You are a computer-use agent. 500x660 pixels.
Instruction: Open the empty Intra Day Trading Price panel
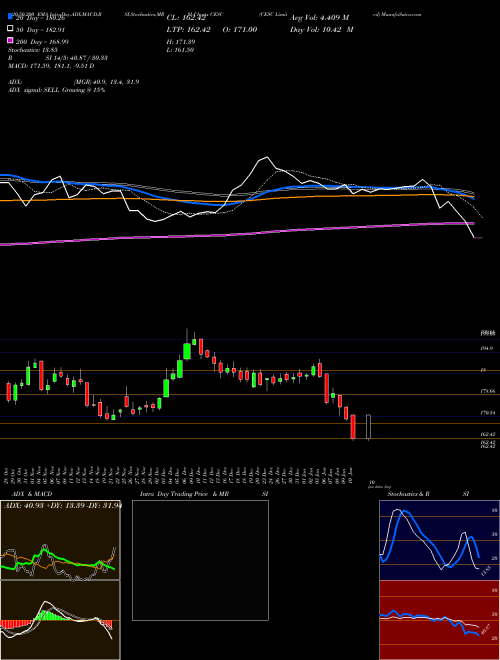tap(200, 560)
